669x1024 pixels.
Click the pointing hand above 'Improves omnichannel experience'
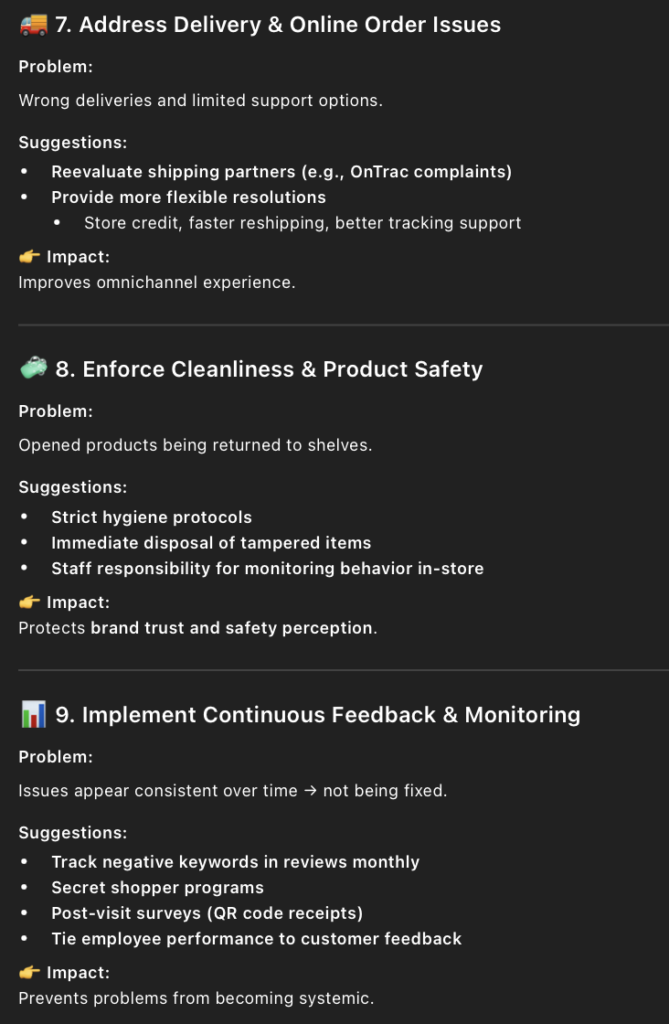(x=29, y=257)
